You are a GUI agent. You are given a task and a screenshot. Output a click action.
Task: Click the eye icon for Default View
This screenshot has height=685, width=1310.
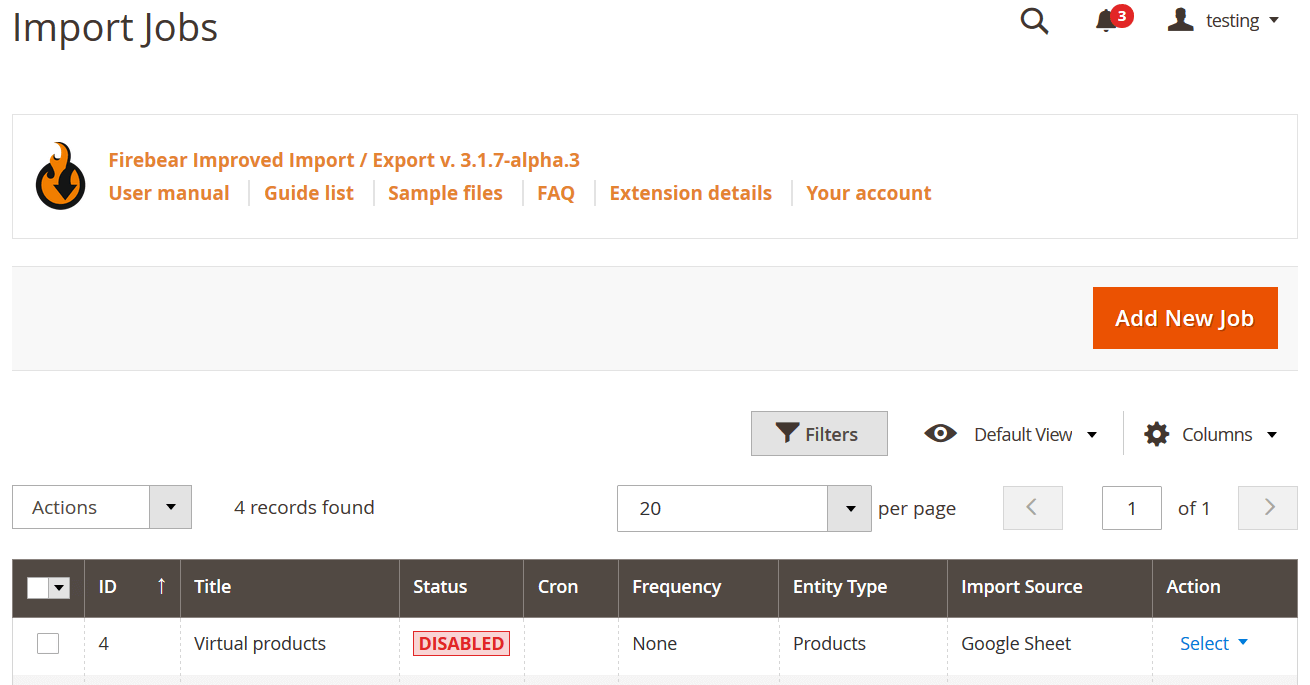pyautogui.click(x=940, y=433)
